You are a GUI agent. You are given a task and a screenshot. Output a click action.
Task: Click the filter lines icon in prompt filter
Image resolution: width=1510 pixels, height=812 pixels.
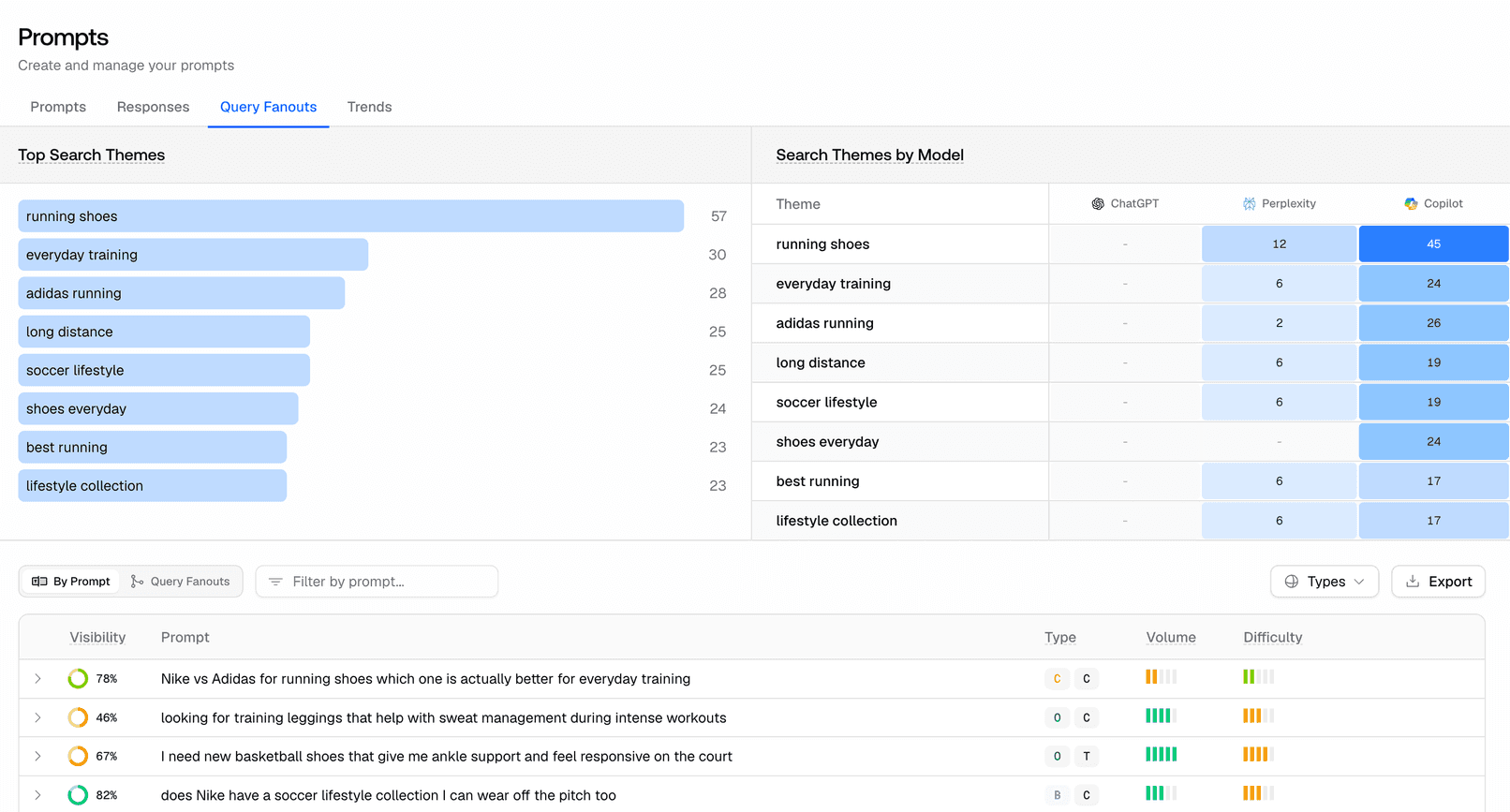tap(275, 582)
